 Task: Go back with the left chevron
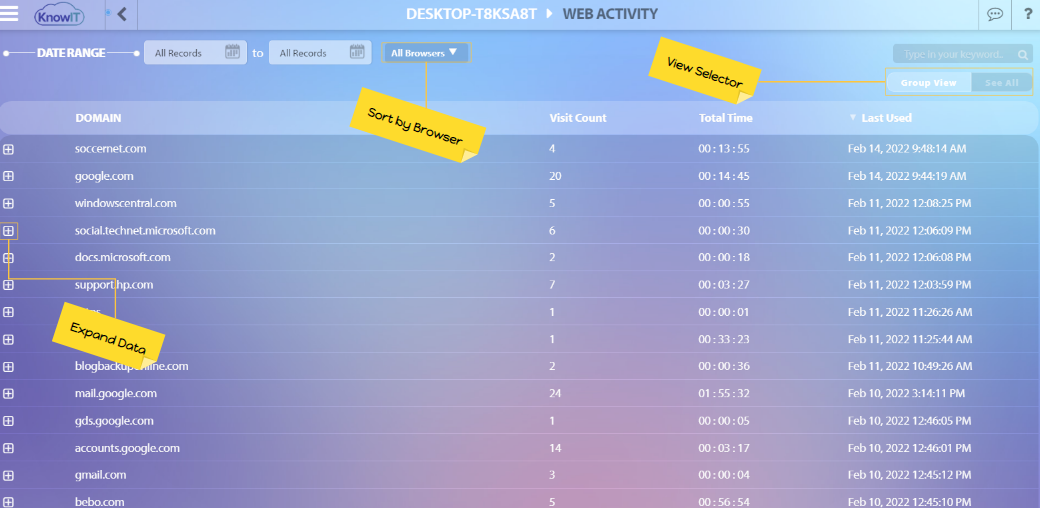(x=121, y=14)
